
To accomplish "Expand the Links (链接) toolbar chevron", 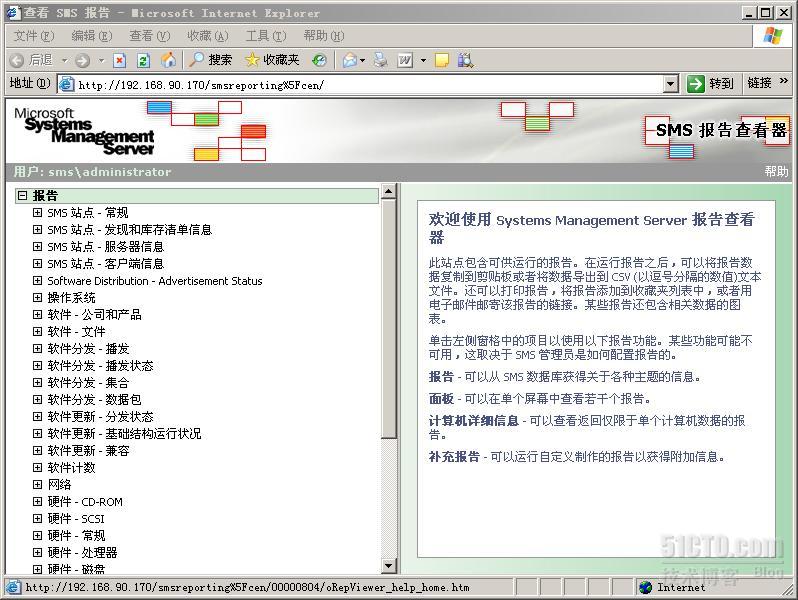I will tap(784, 80).
